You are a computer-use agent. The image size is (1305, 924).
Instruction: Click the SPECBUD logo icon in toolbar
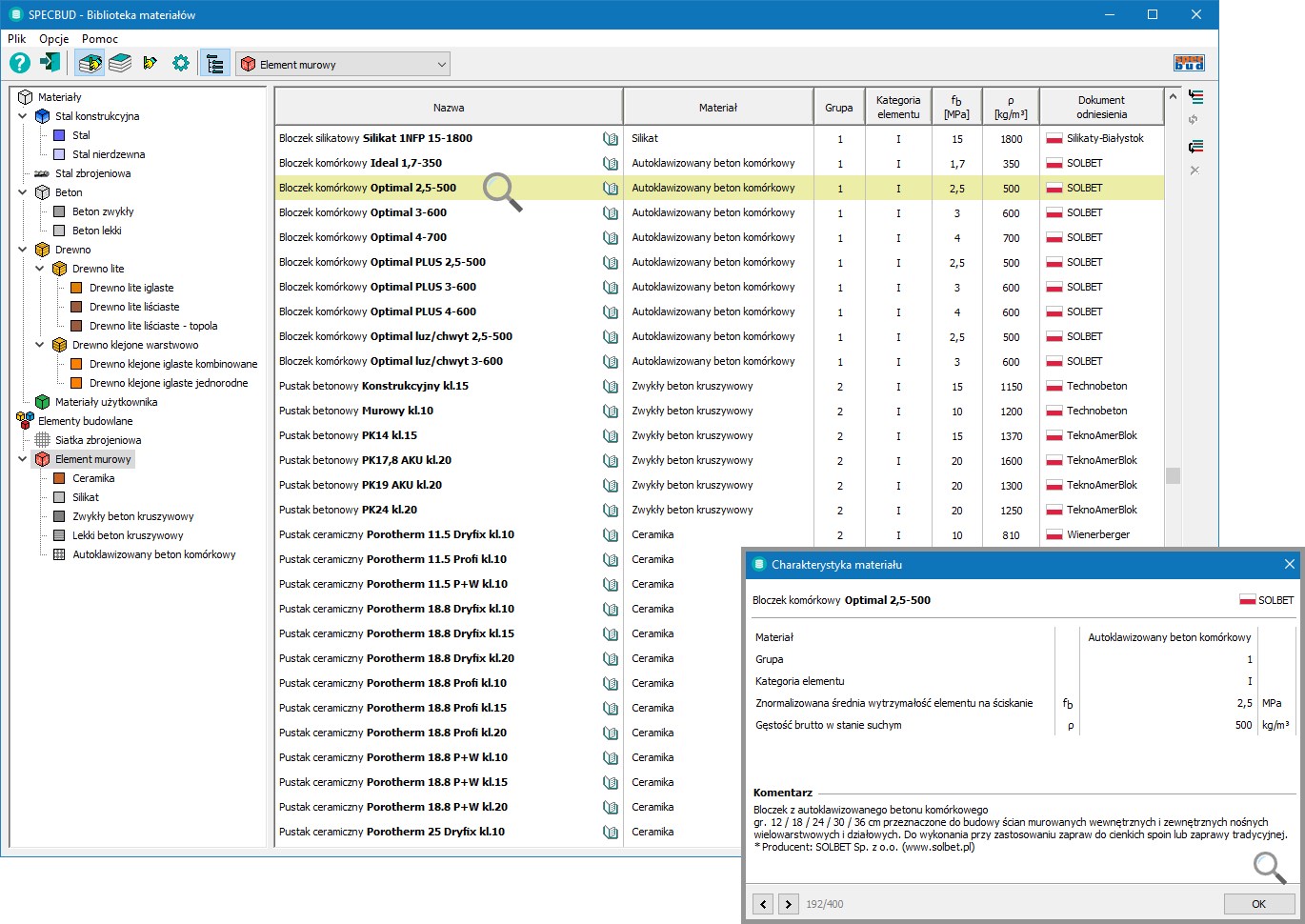1189,64
